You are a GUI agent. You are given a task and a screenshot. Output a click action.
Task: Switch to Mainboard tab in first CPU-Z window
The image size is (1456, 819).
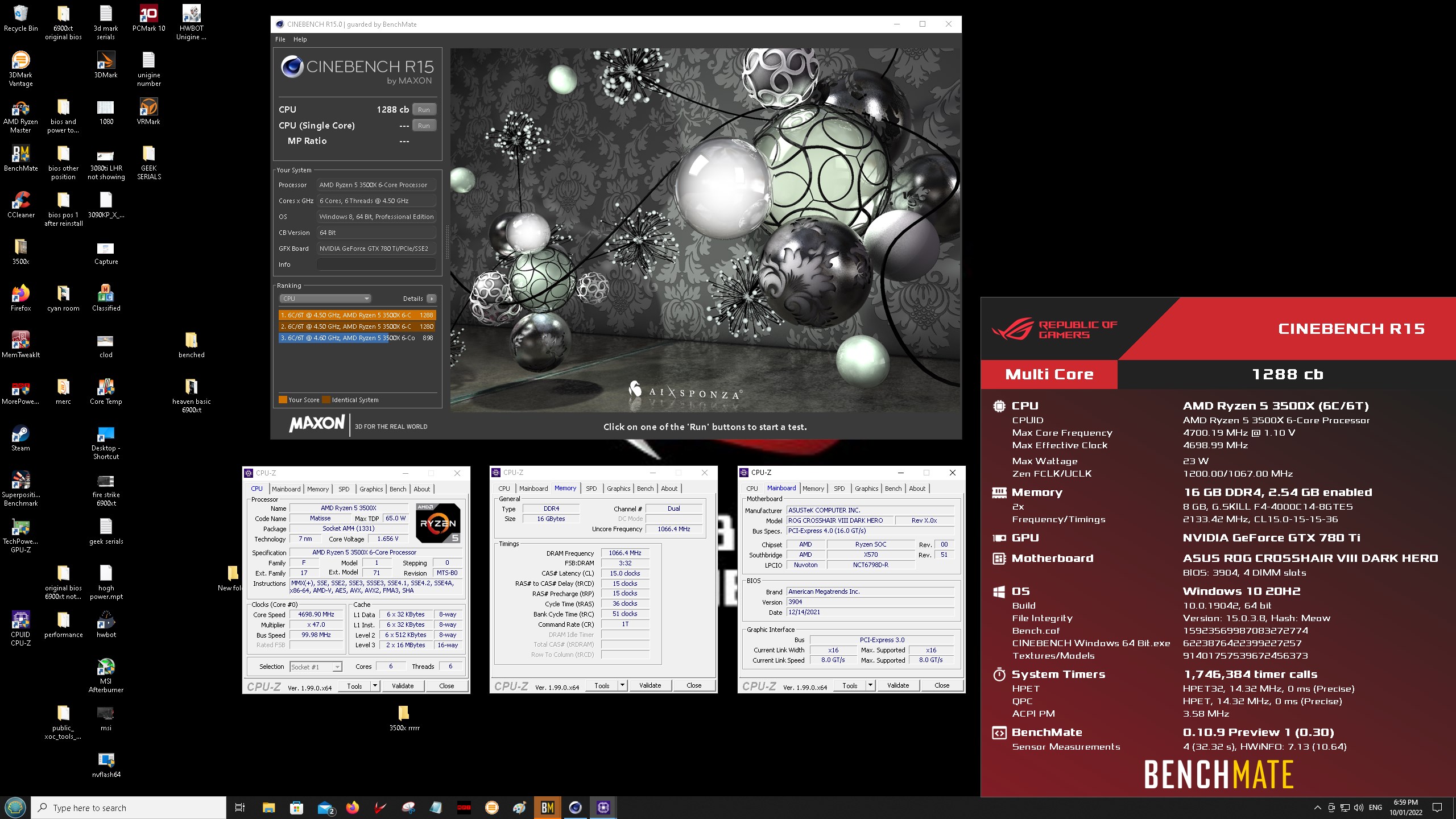(286, 489)
